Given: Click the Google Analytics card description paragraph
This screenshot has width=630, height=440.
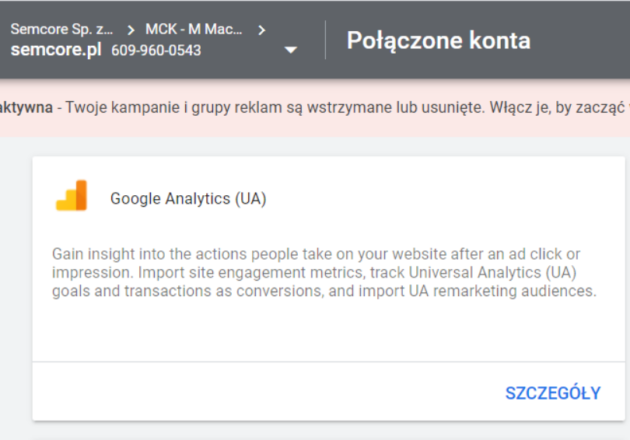Looking at the screenshot, I should click(324, 272).
